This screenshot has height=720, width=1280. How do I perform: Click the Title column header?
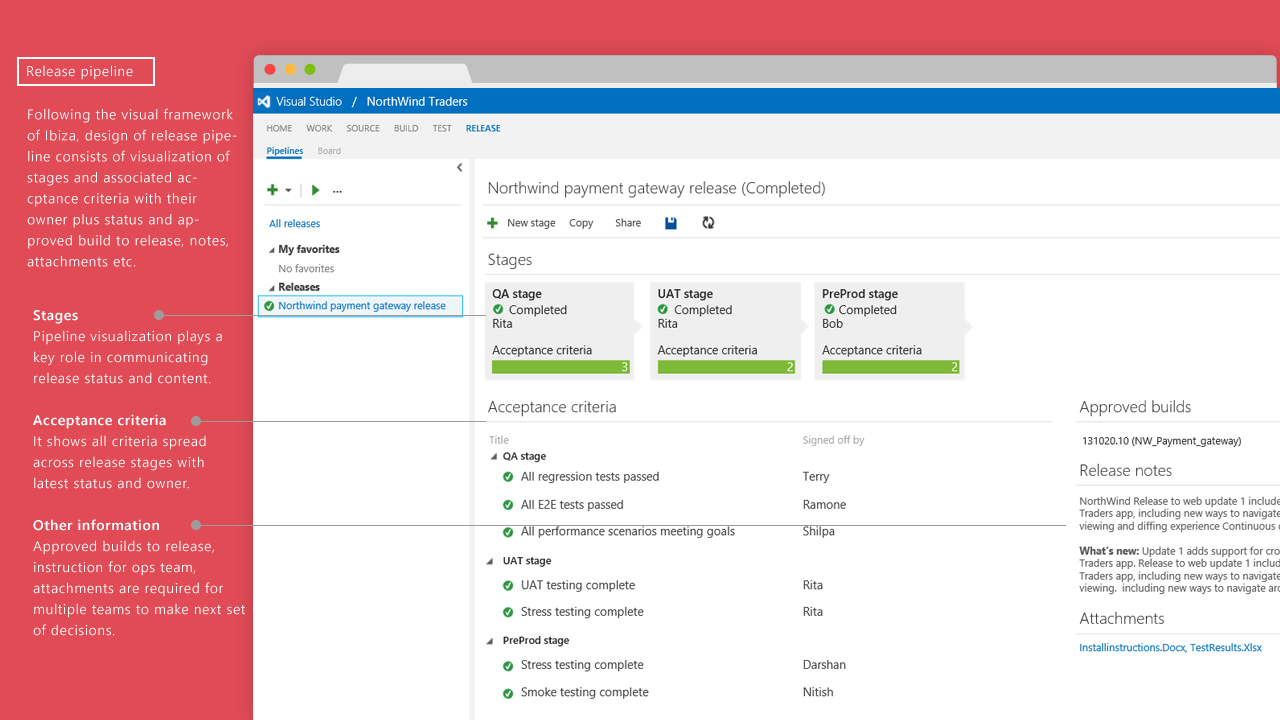499,440
